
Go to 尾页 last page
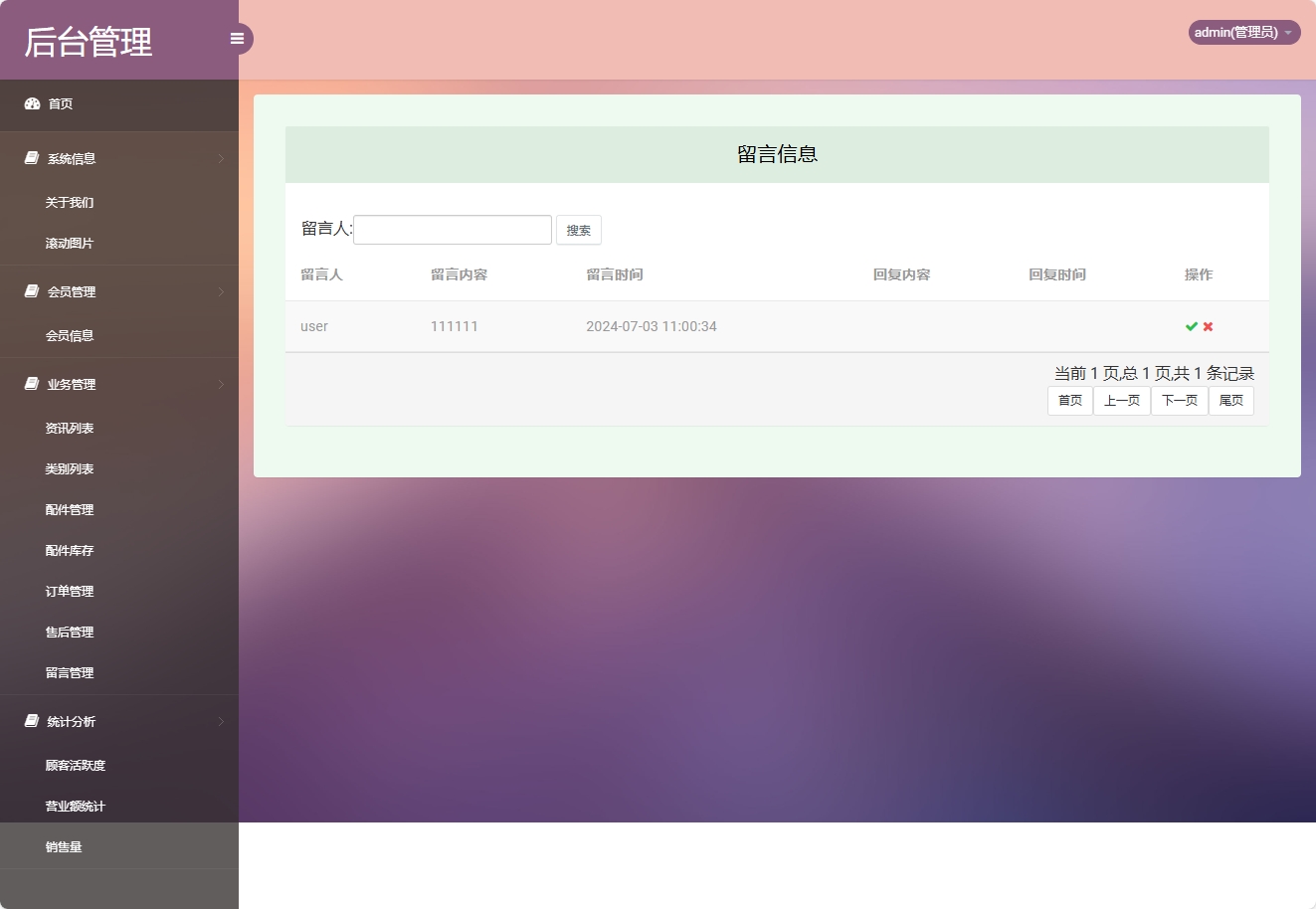pyautogui.click(x=1230, y=400)
